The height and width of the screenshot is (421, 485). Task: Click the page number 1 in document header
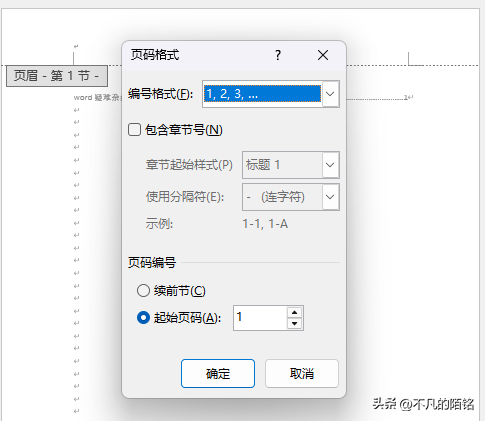(406, 97)
